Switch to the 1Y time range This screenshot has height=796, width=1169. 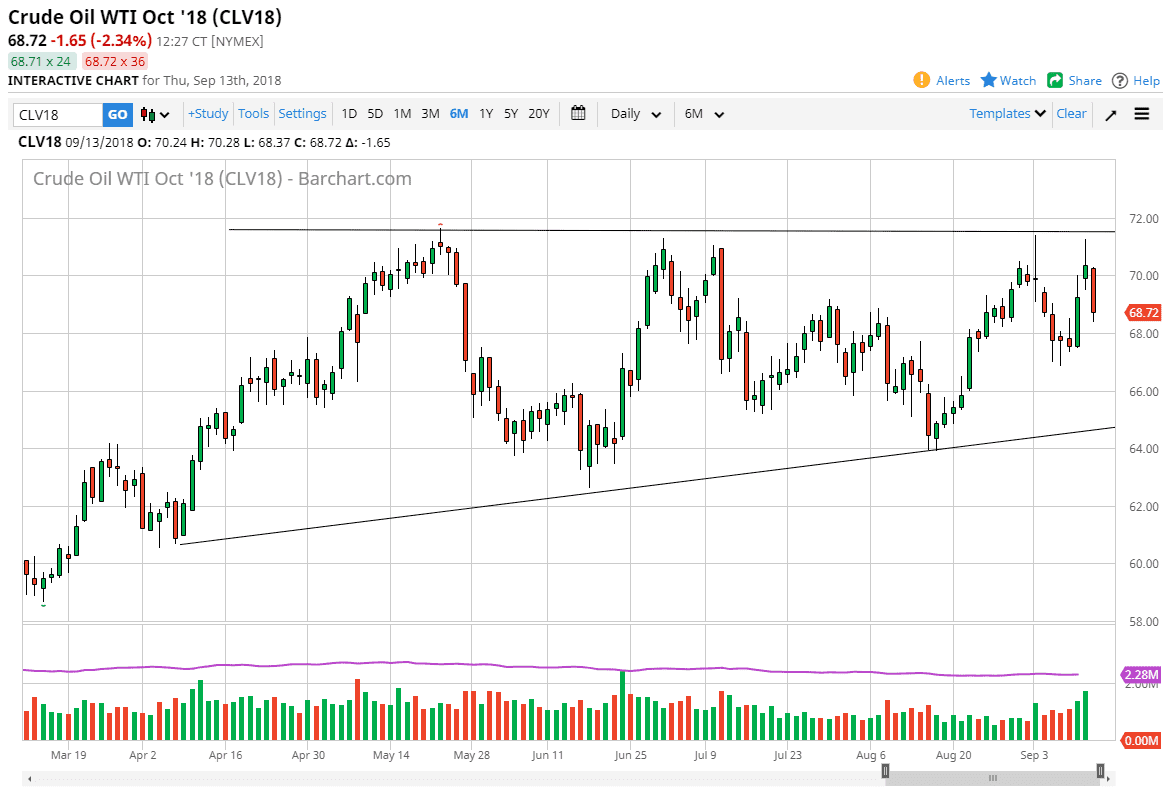[486, 114]
